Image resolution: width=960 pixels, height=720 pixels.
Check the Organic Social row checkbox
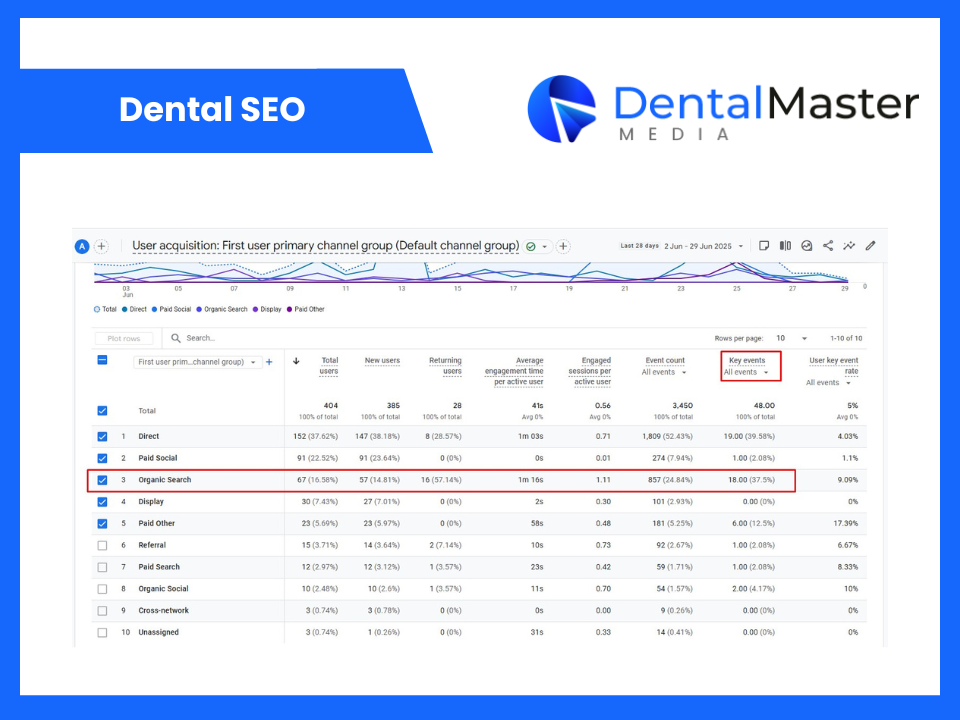102,589
